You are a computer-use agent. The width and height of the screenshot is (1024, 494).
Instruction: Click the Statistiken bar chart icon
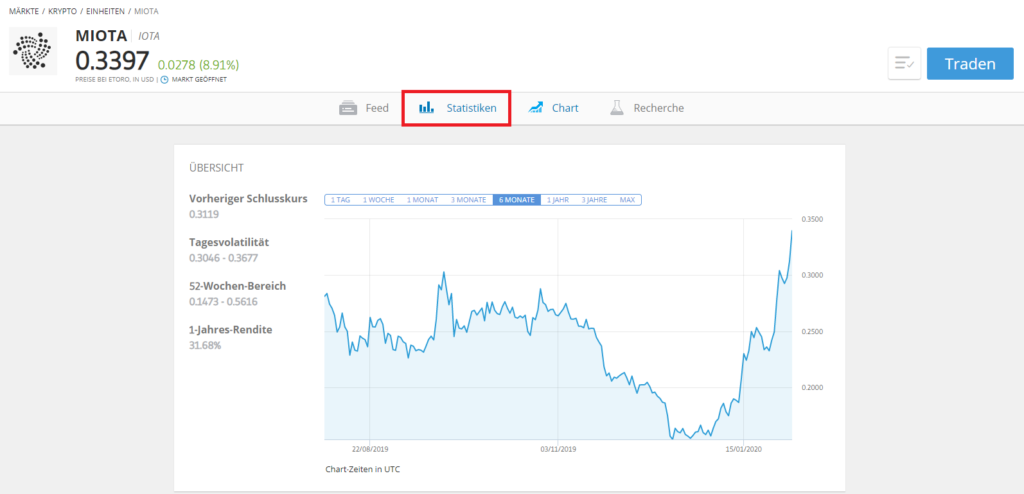tap(426, 108)
